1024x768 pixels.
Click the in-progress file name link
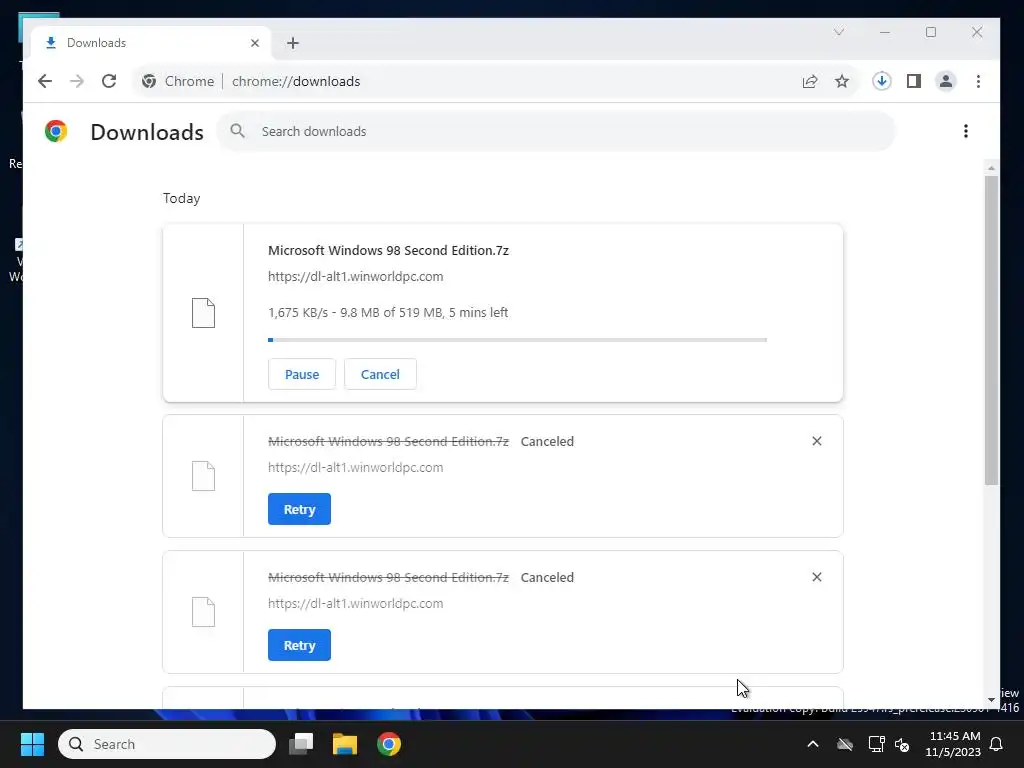click(x=388, y=250)
